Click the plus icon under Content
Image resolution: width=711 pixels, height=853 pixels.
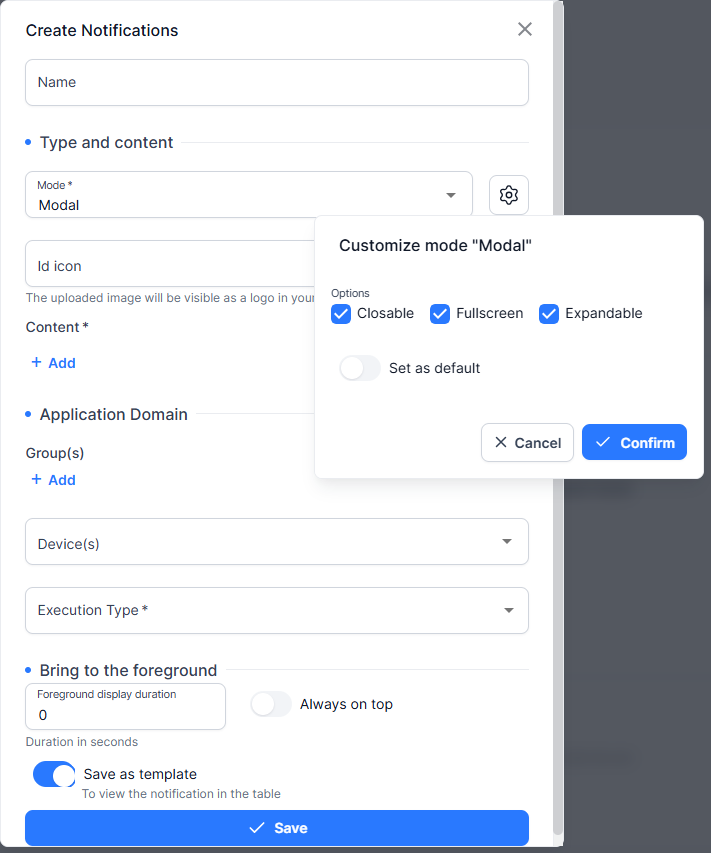click(36, 362)
